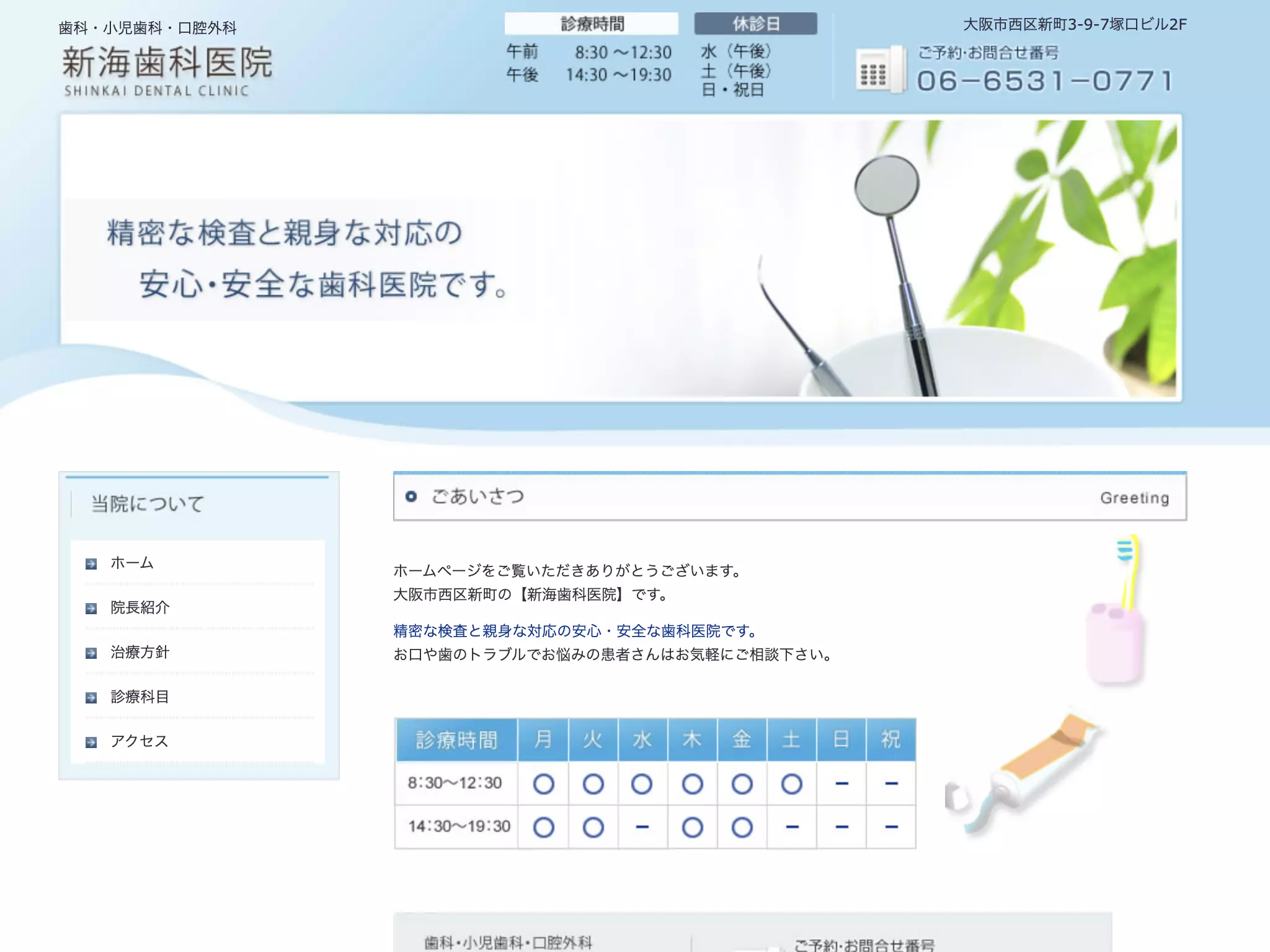This screenshot has width=1270, height=952.
Task: Click the toothbrush cup illustration
Action: 1116,611
